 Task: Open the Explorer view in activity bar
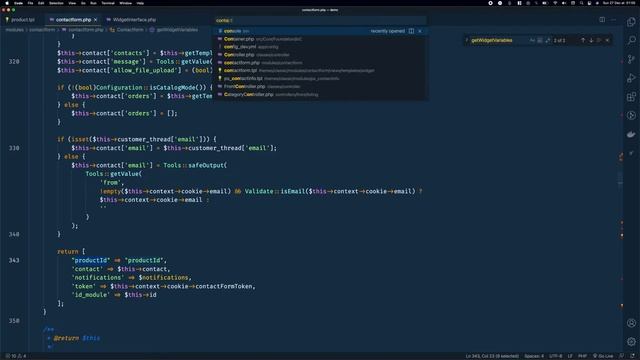[x=631, y=22]
